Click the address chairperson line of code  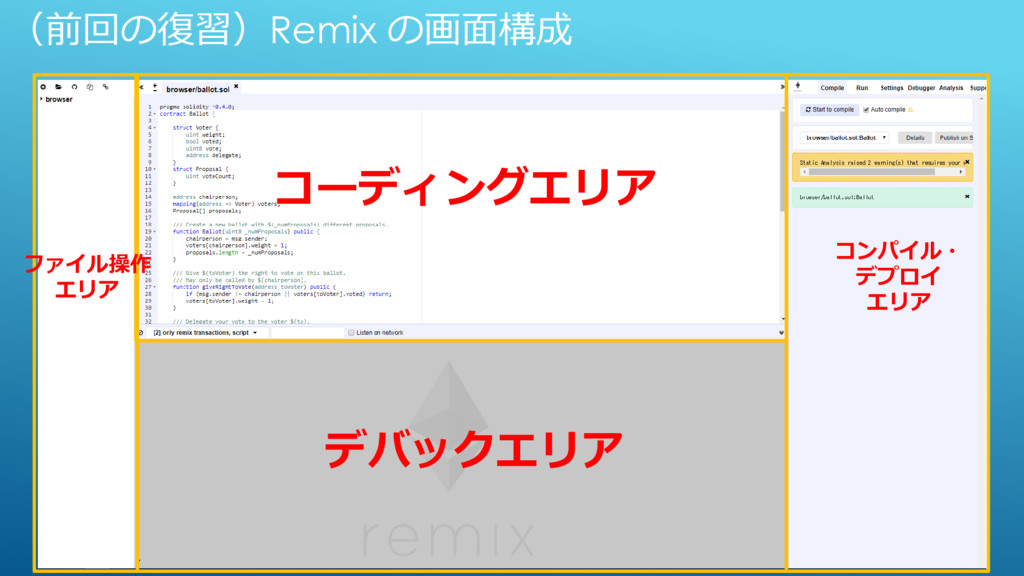pyautogui.click(x=205, y=197)
